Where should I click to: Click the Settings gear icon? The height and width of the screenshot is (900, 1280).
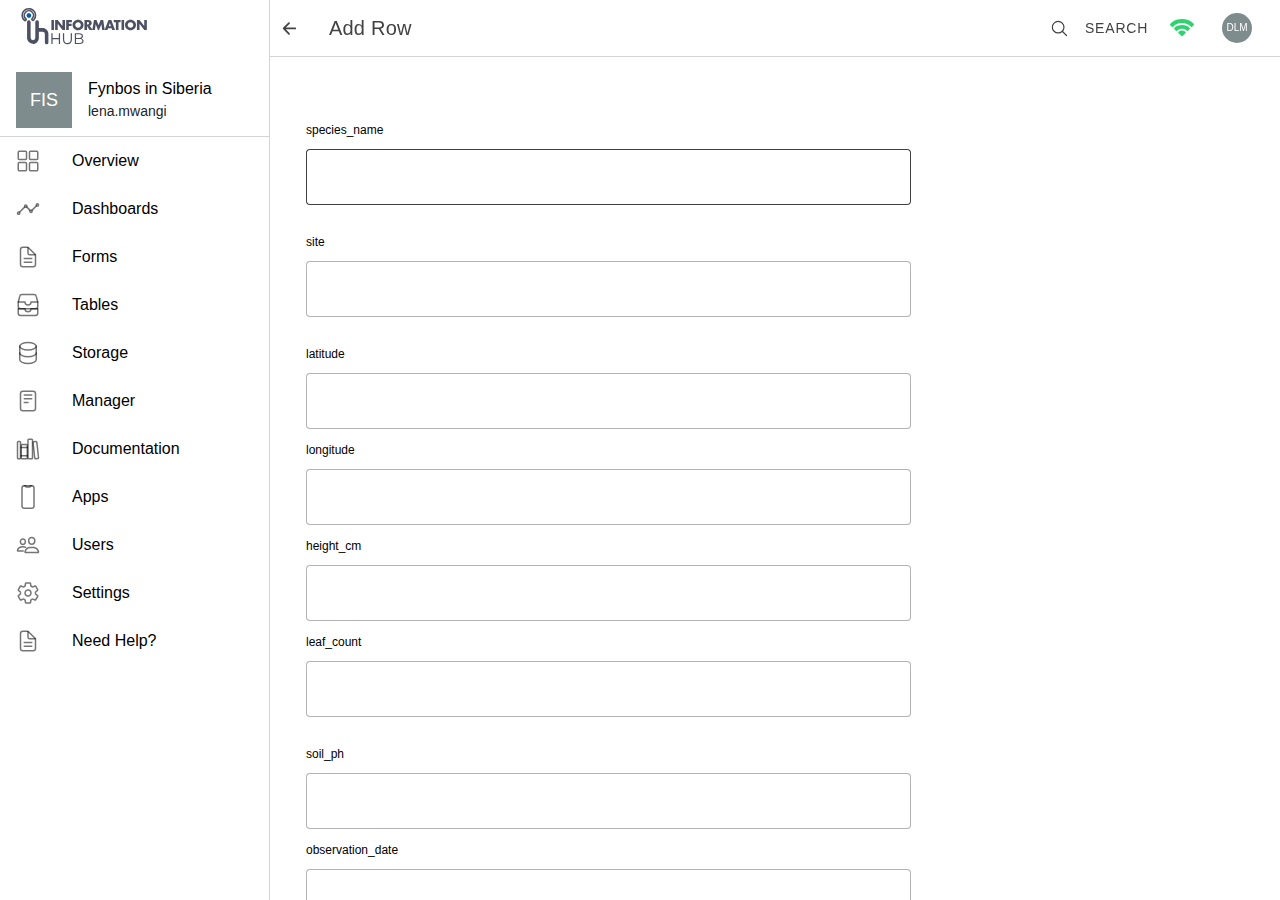pyautogui.click(x=28, y=593)
